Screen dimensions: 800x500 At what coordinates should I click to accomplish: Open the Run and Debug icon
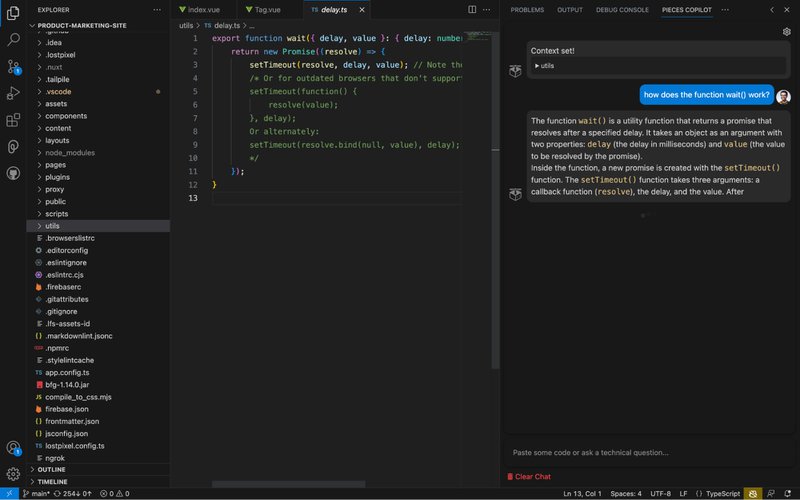(13, 93)
